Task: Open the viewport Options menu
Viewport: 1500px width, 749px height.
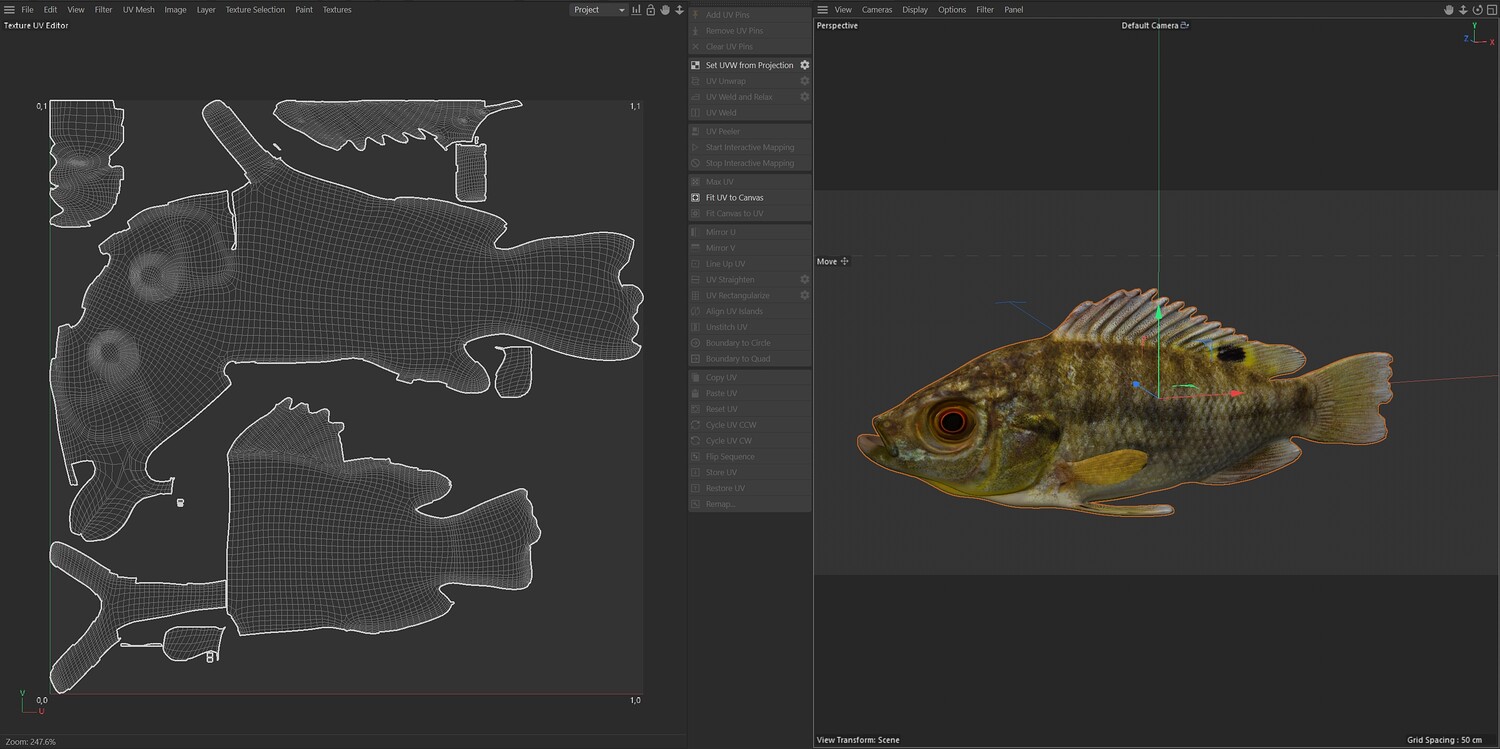Action: [952, 10]
